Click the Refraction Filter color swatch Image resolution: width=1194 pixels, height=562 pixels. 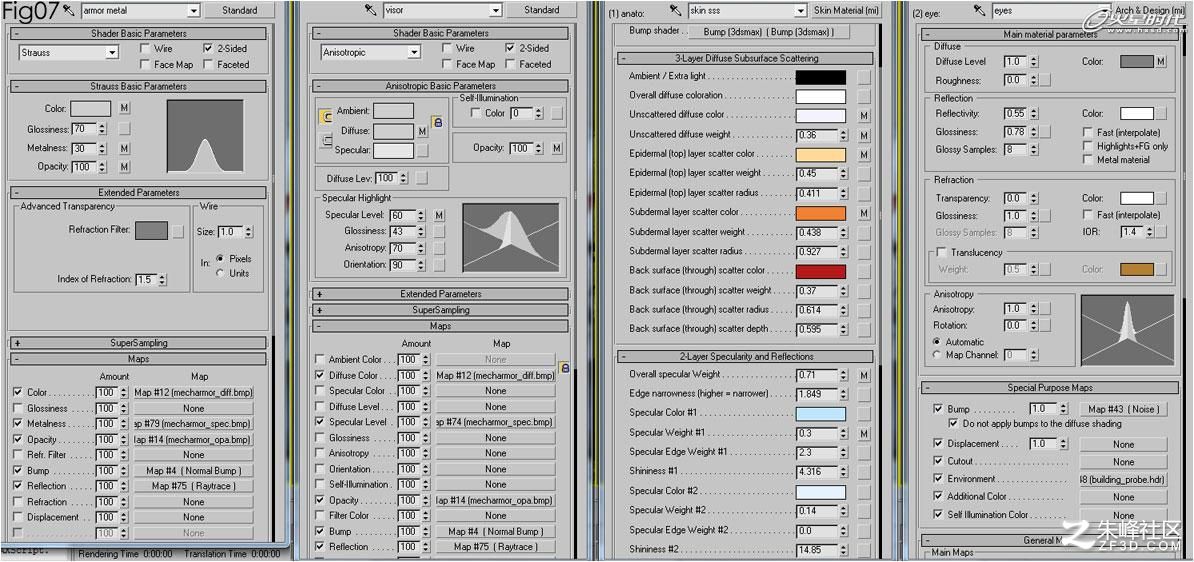pos(152,230)
